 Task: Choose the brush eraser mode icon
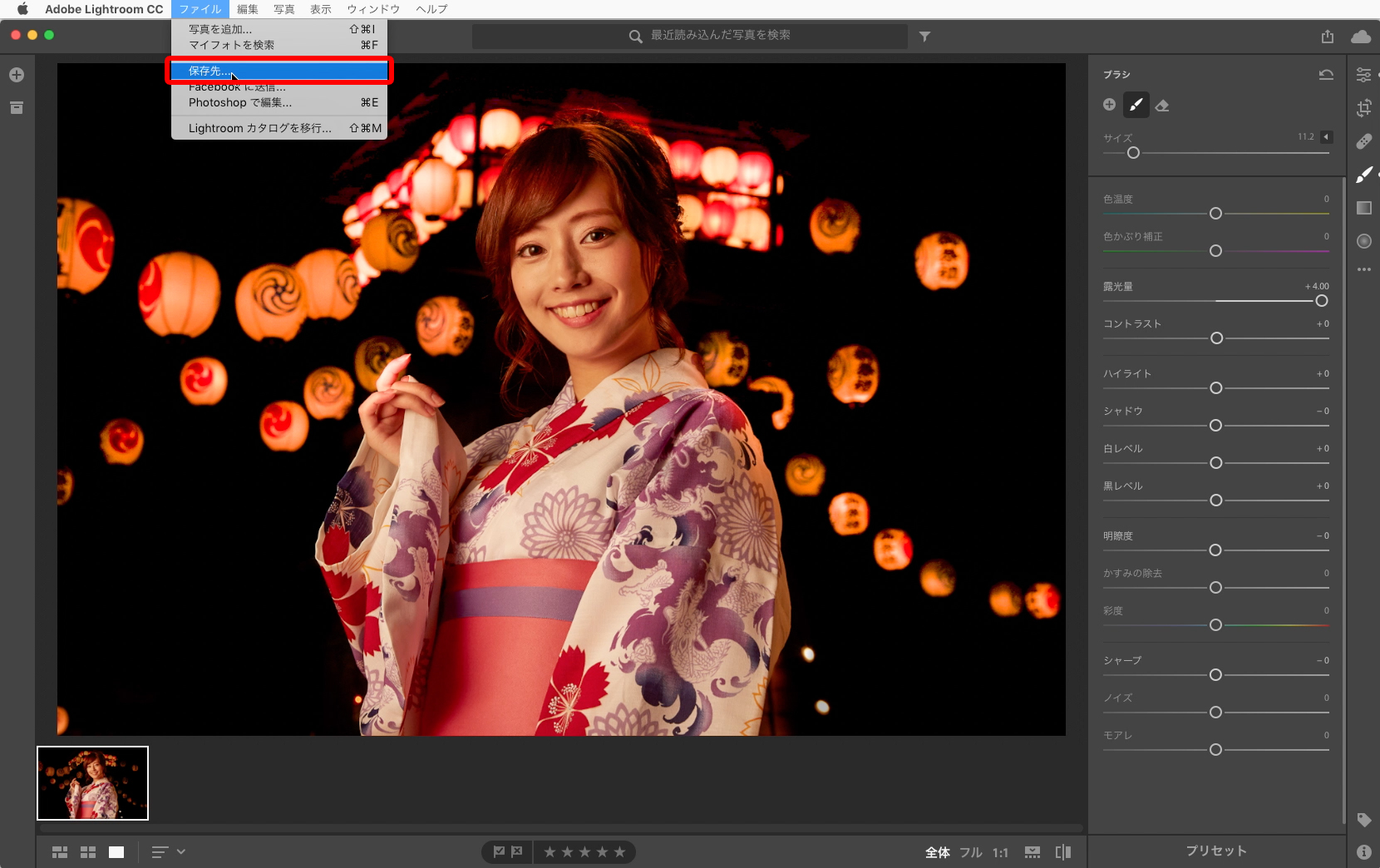coord(1162,106)
